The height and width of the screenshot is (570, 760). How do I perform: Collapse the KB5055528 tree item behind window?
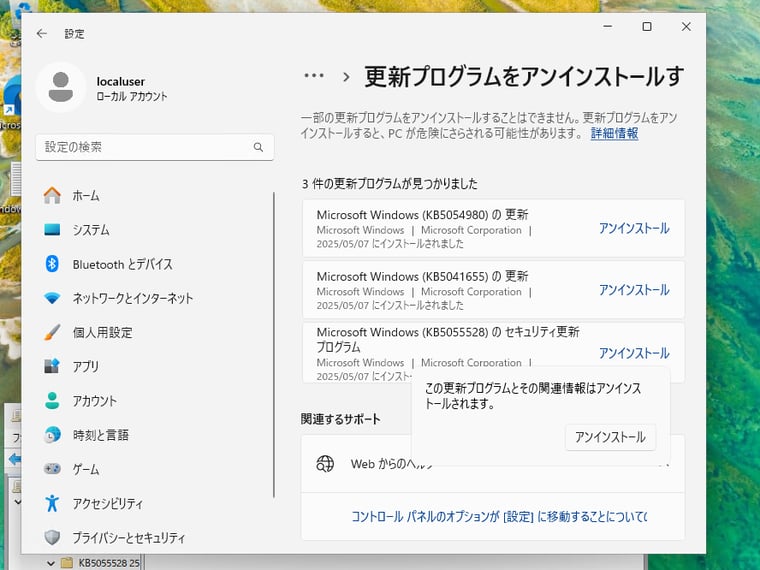[x=50, y=563]
